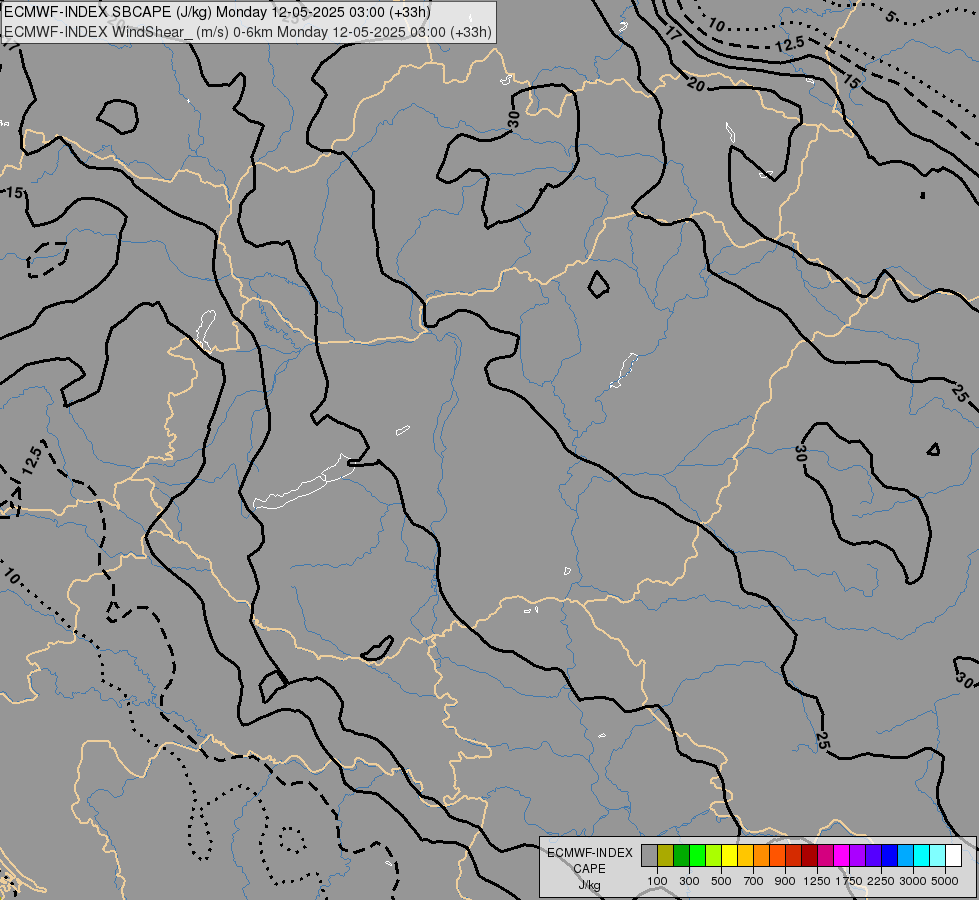
Task: Select the legend tick label 700
Action: click(x=754, y=881)
